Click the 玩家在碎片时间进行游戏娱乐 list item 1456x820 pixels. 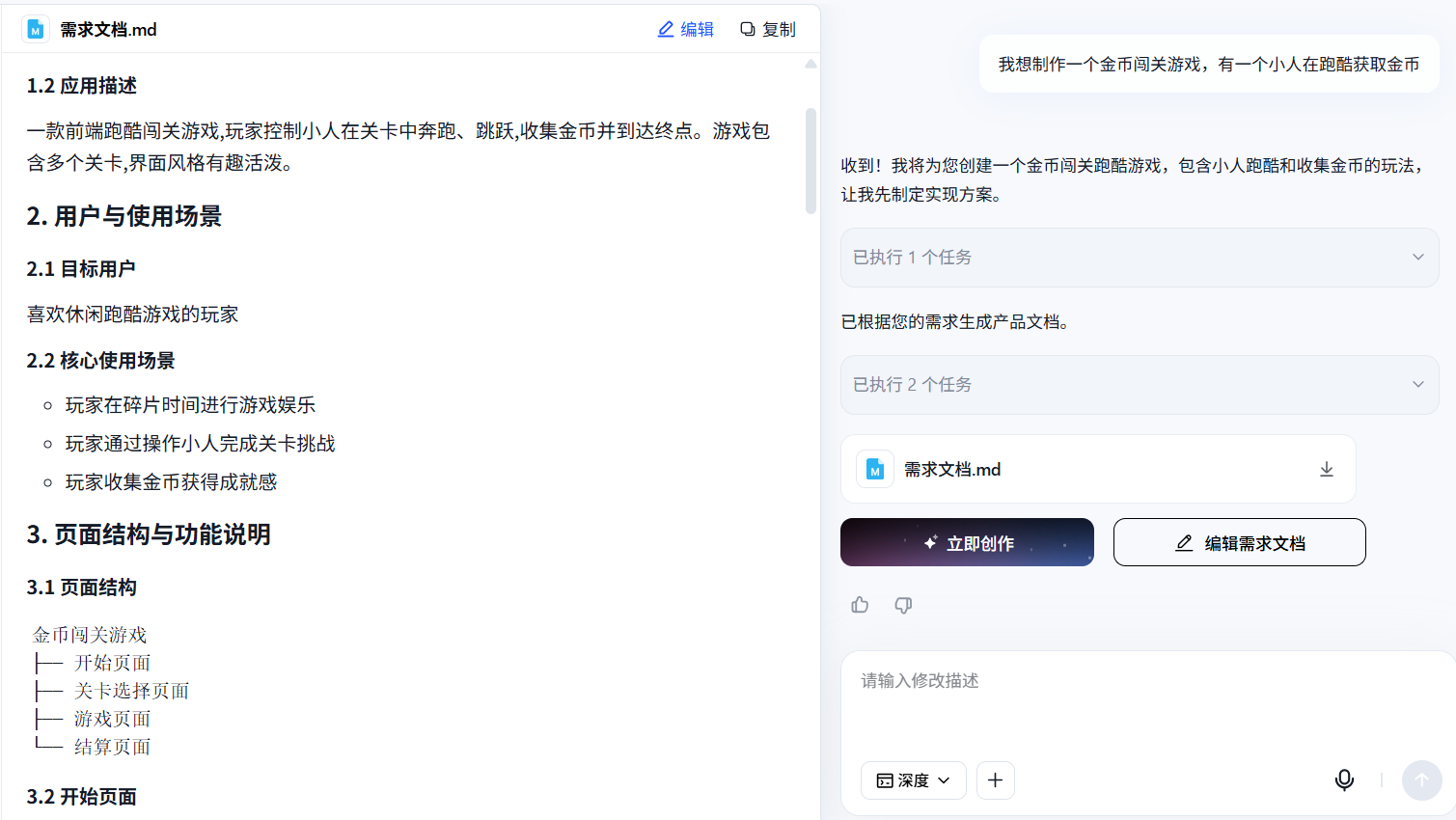pyautogui.click(x=190, y=405)
